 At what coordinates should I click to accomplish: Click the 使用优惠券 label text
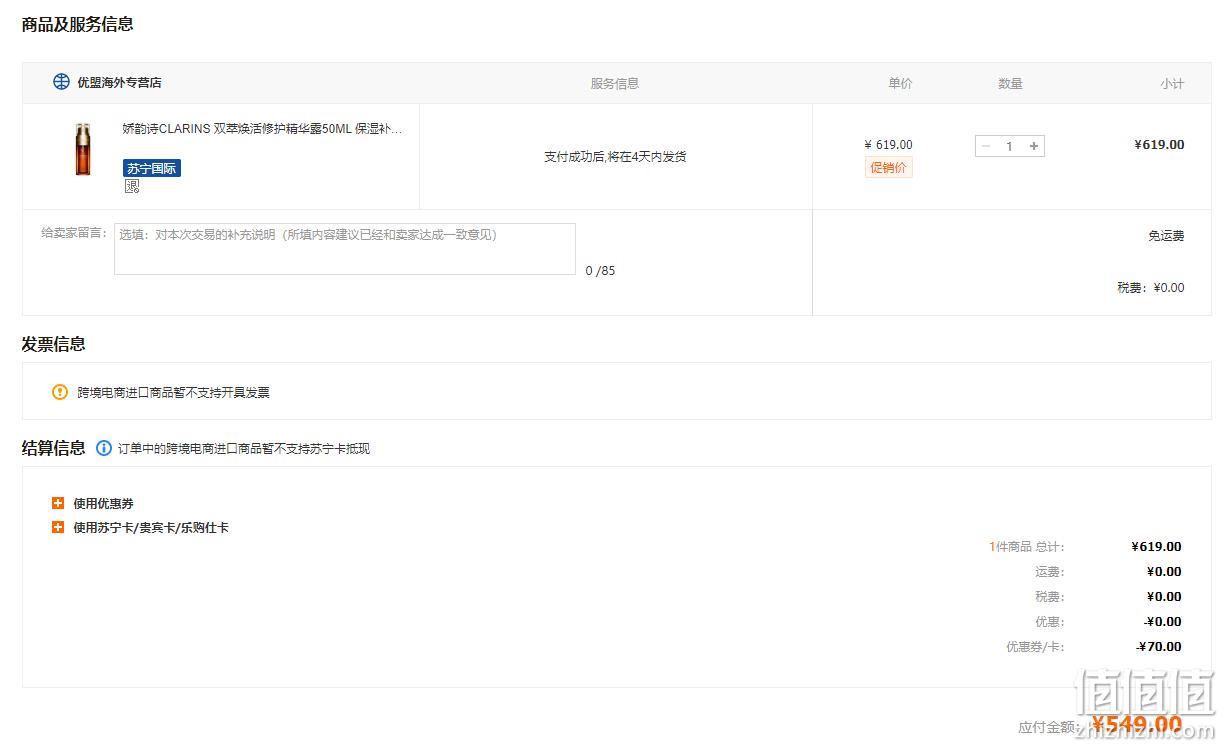[103, 504]
